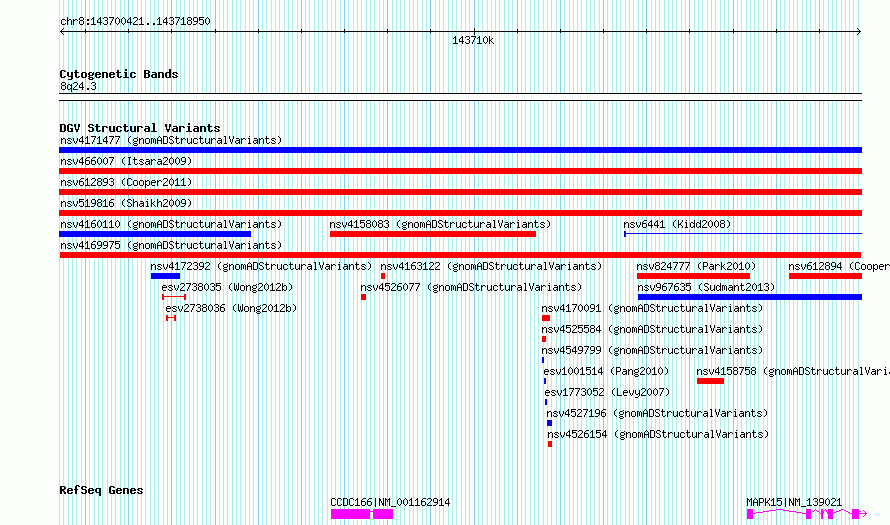
Task: Click the nsv4526154 variant label
Action: 658,434
